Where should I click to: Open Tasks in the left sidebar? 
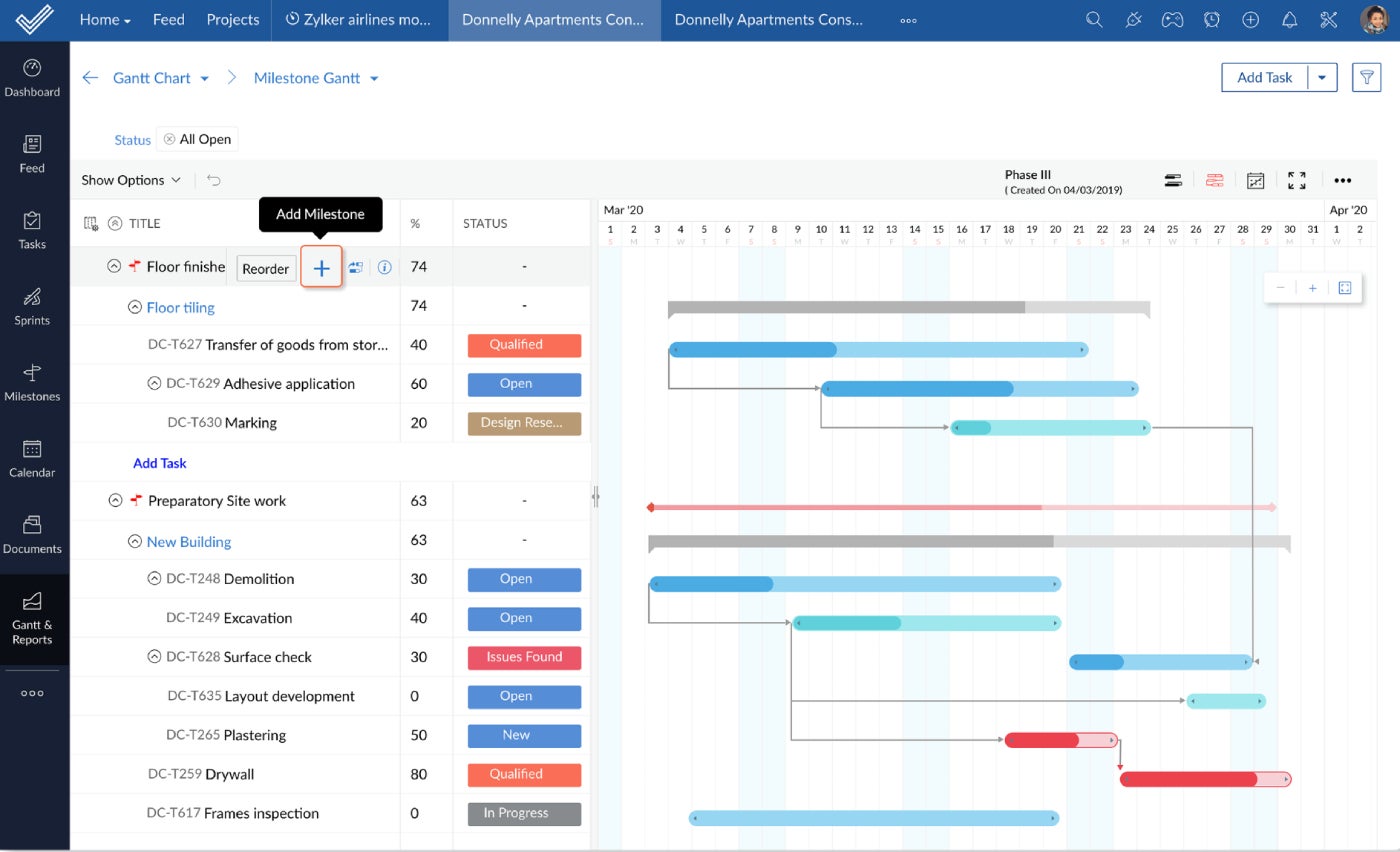tap(32, 231)
